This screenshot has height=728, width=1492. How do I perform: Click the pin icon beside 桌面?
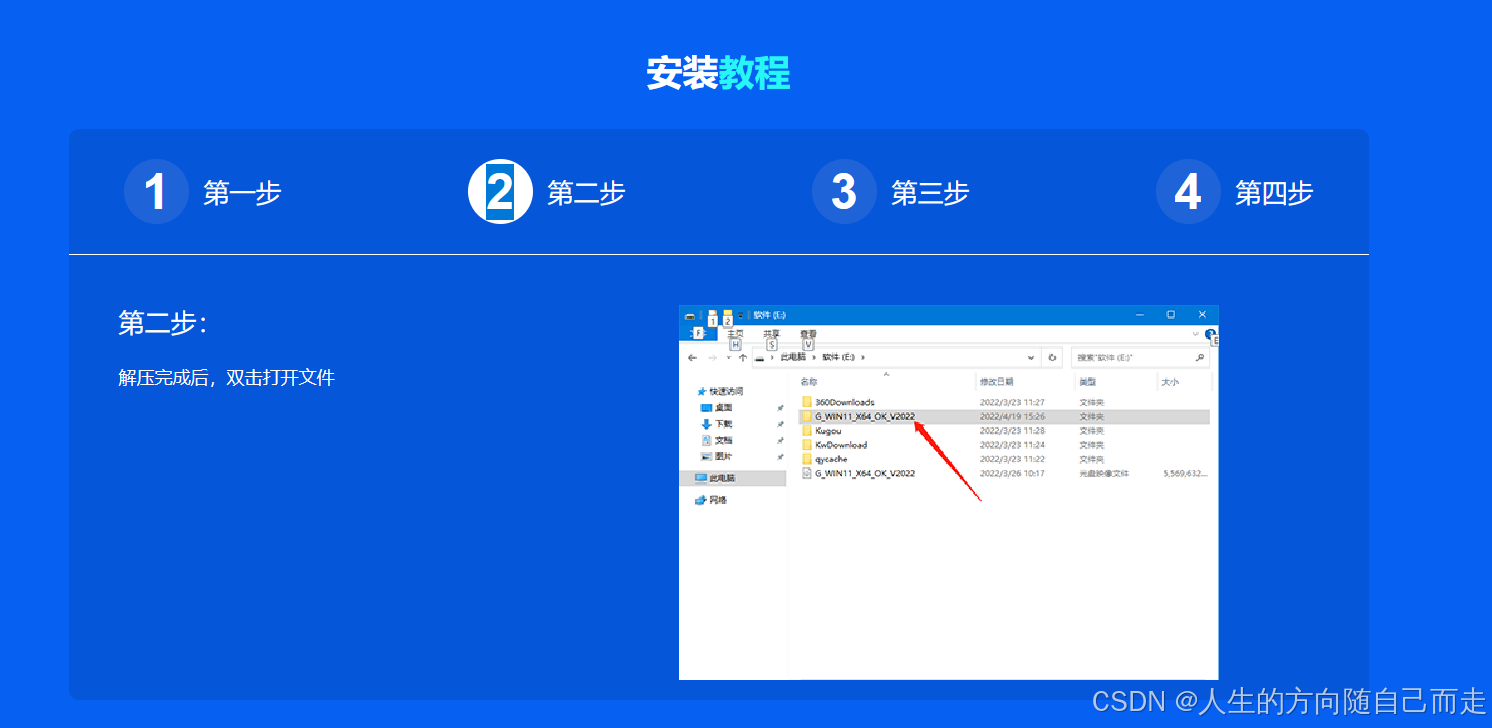coord(780,408)
